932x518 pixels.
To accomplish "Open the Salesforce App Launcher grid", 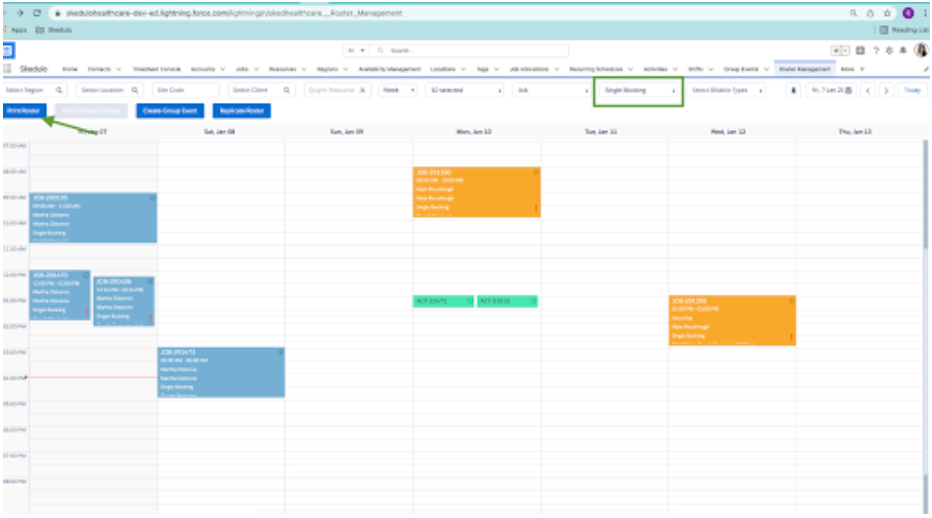I will pos(7,69).
